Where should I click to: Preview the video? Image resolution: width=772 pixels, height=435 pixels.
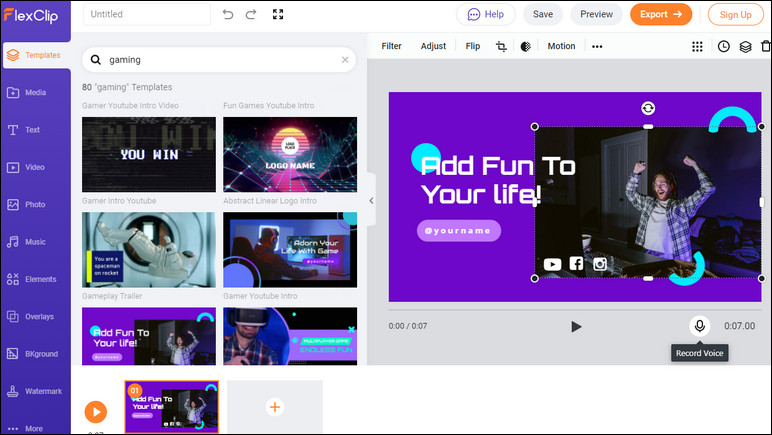(596, 14)
